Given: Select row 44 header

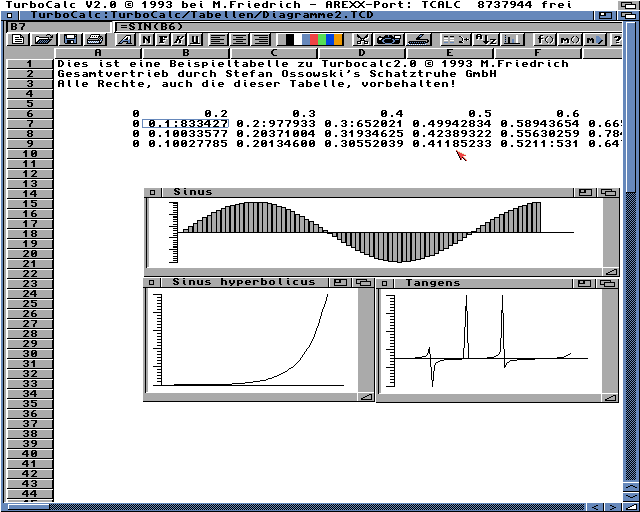Looking at the screenshot, I should click(x=30, y=494).
